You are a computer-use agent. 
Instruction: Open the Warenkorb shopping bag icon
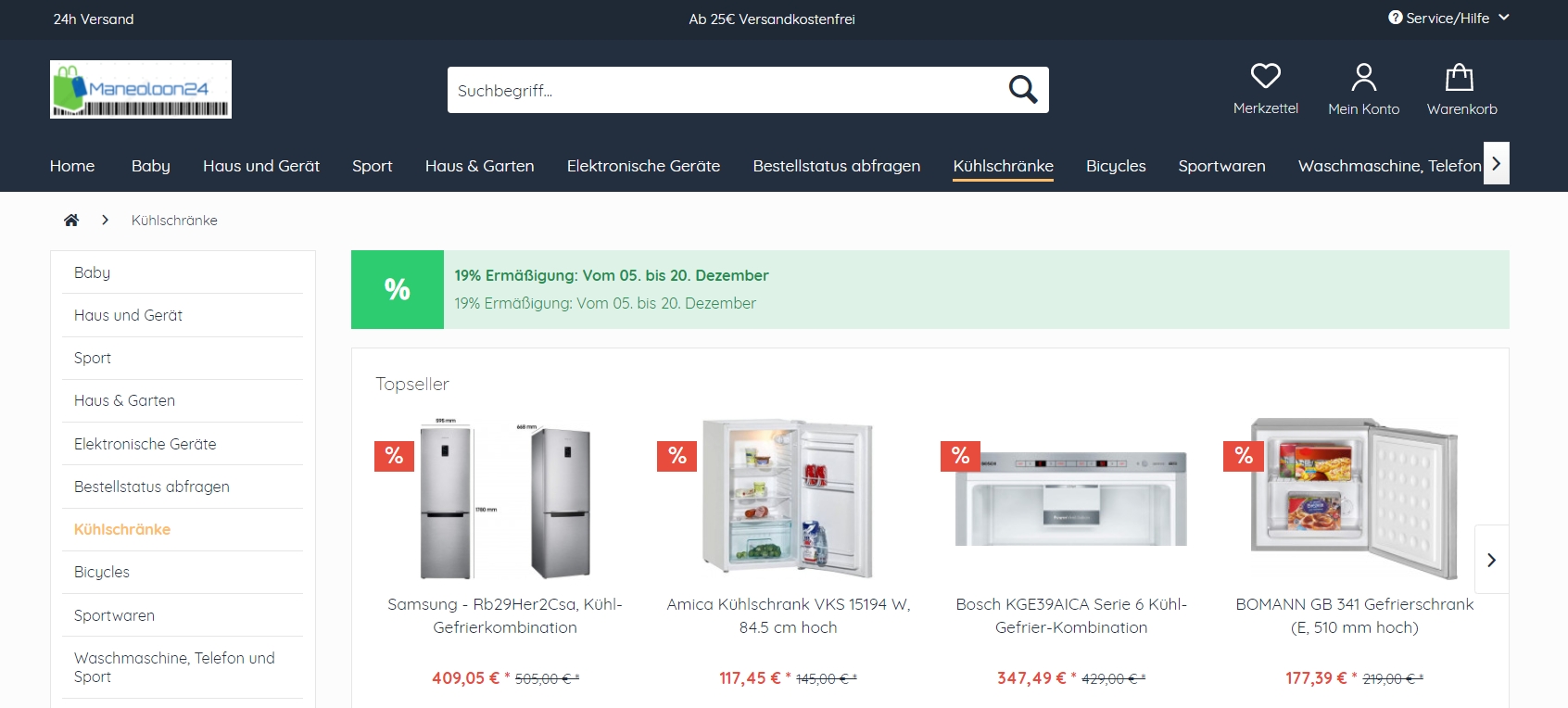[1460, 77]
